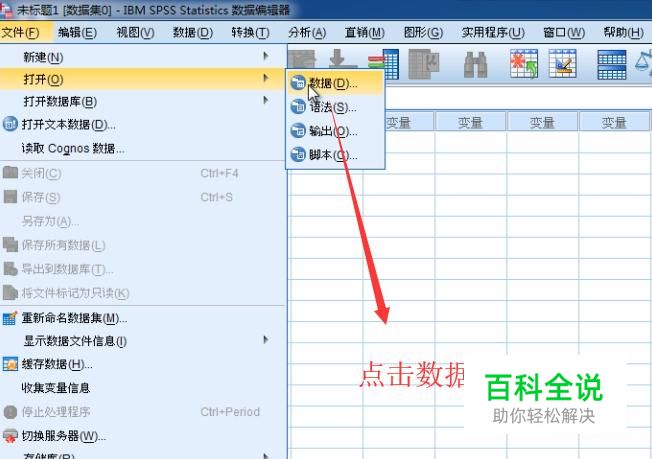
Task: Click the 缓存数据 icon
Action: 10,364
